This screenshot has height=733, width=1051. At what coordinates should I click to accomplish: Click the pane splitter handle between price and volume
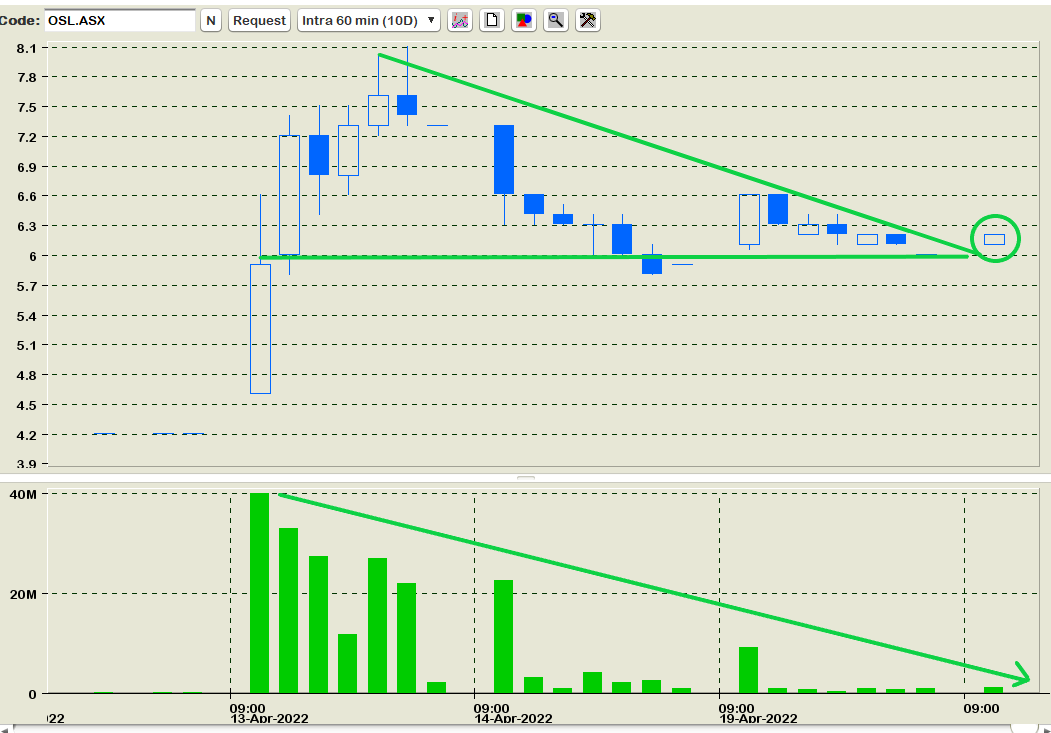pyautogui.click(x=526, y=478)
